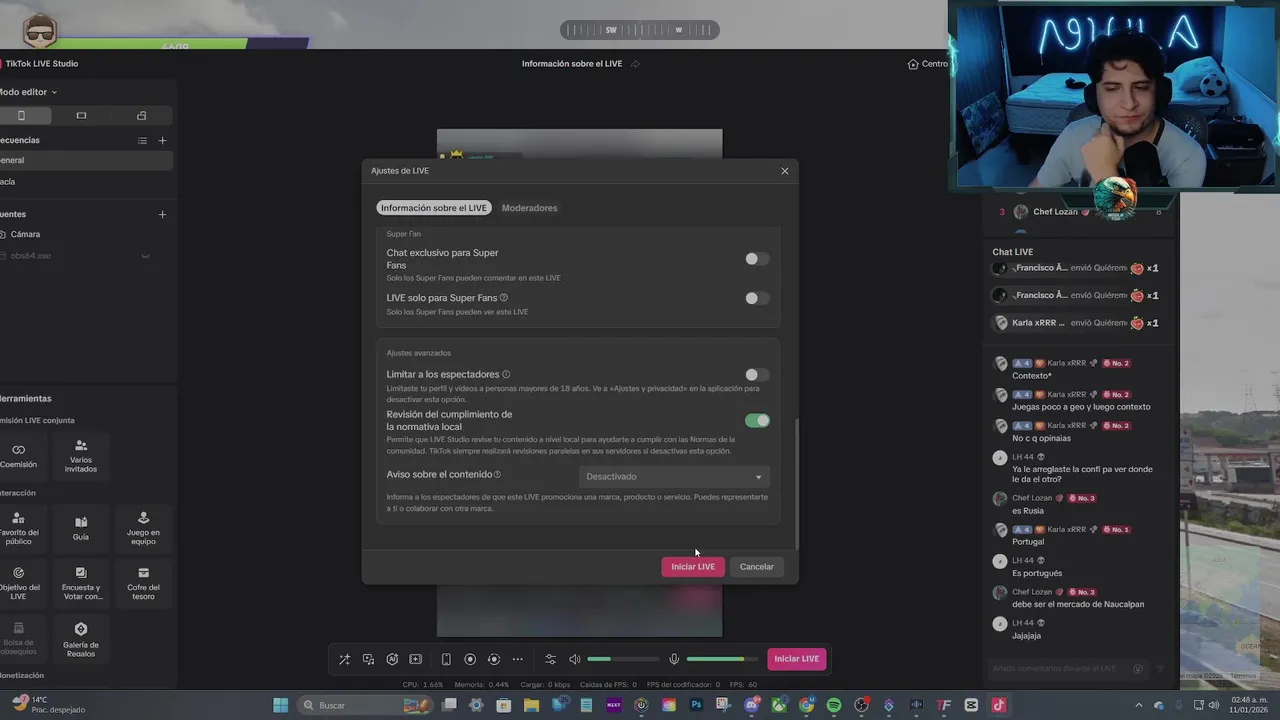Open the magic effects wand tool
1280x720 pixels.
point(344,659)
